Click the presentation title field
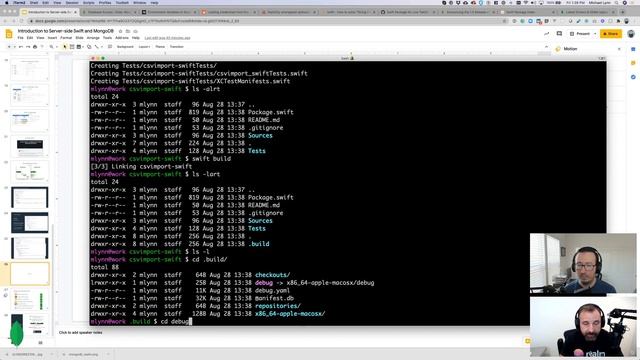 (66, 31)
